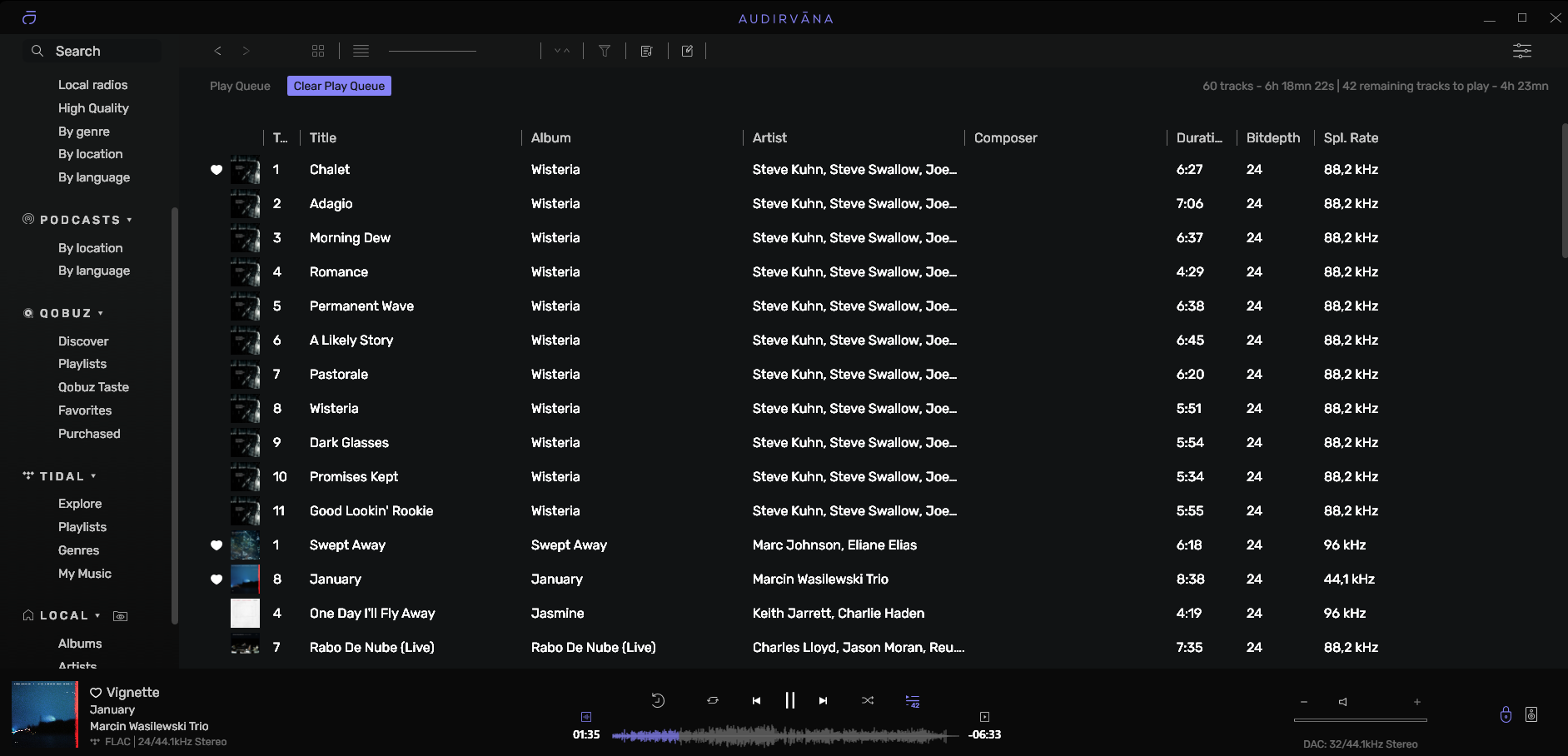Image resolution: width=1568 pixels, height=756 pixels.
Task: Click the Qobuz logo icon in sidebar
Action: [x=28, y=313]
